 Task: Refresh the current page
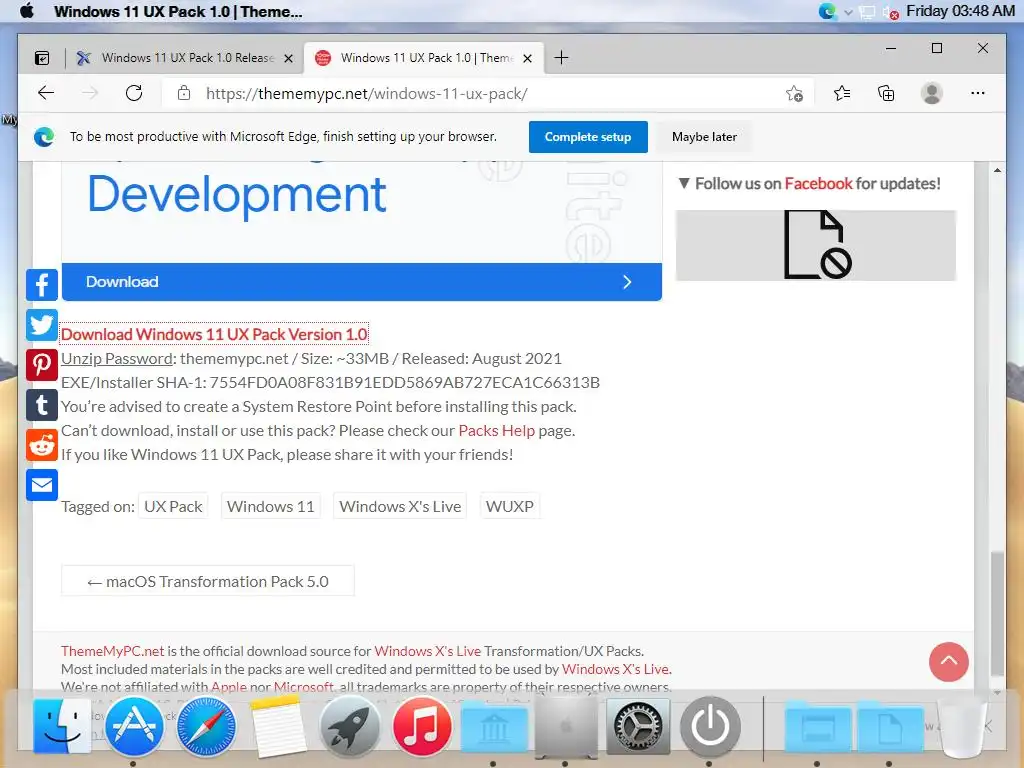[134, 93]
